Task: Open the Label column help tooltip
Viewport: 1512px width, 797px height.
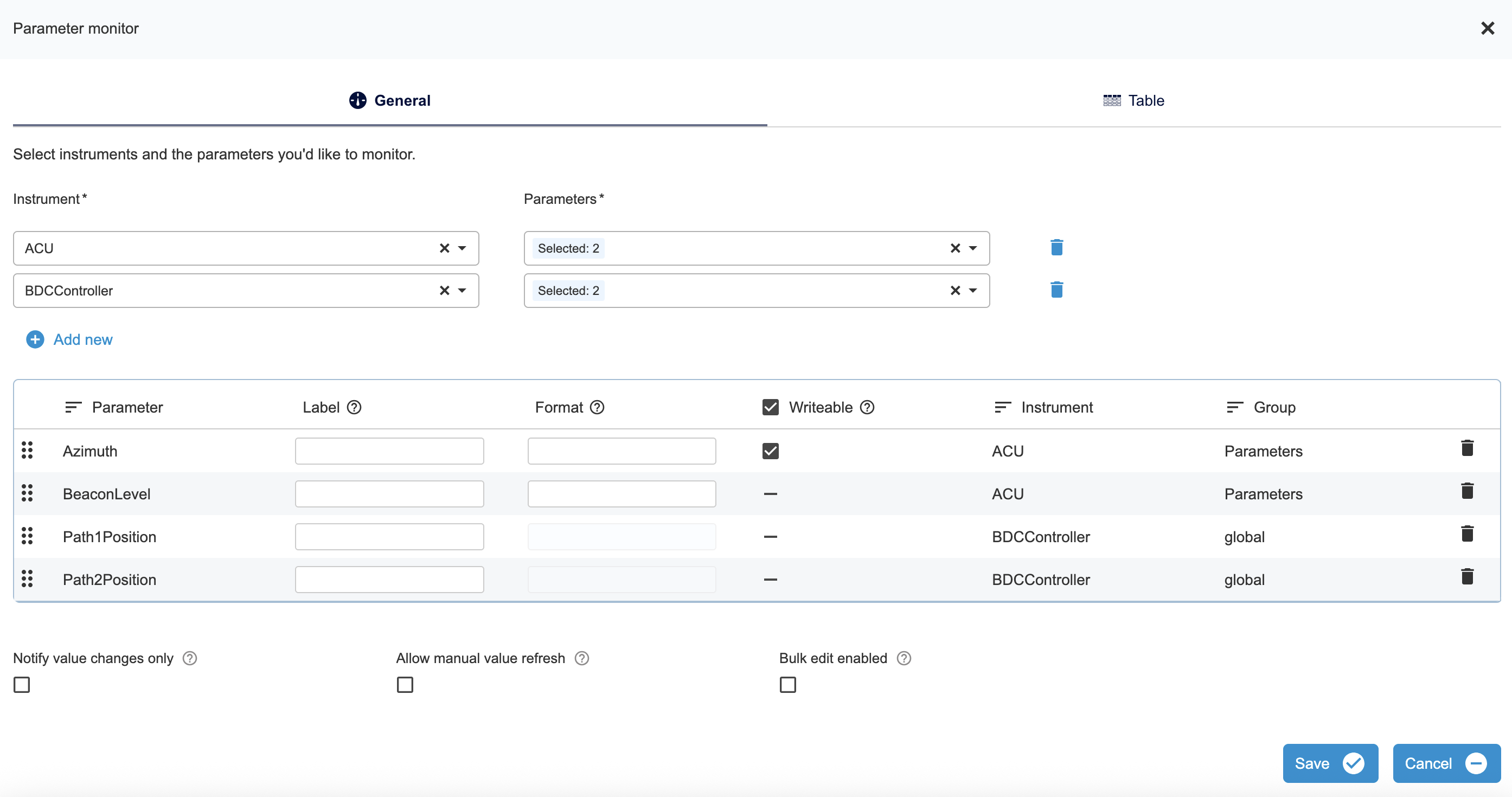Action: click(354, 407)
